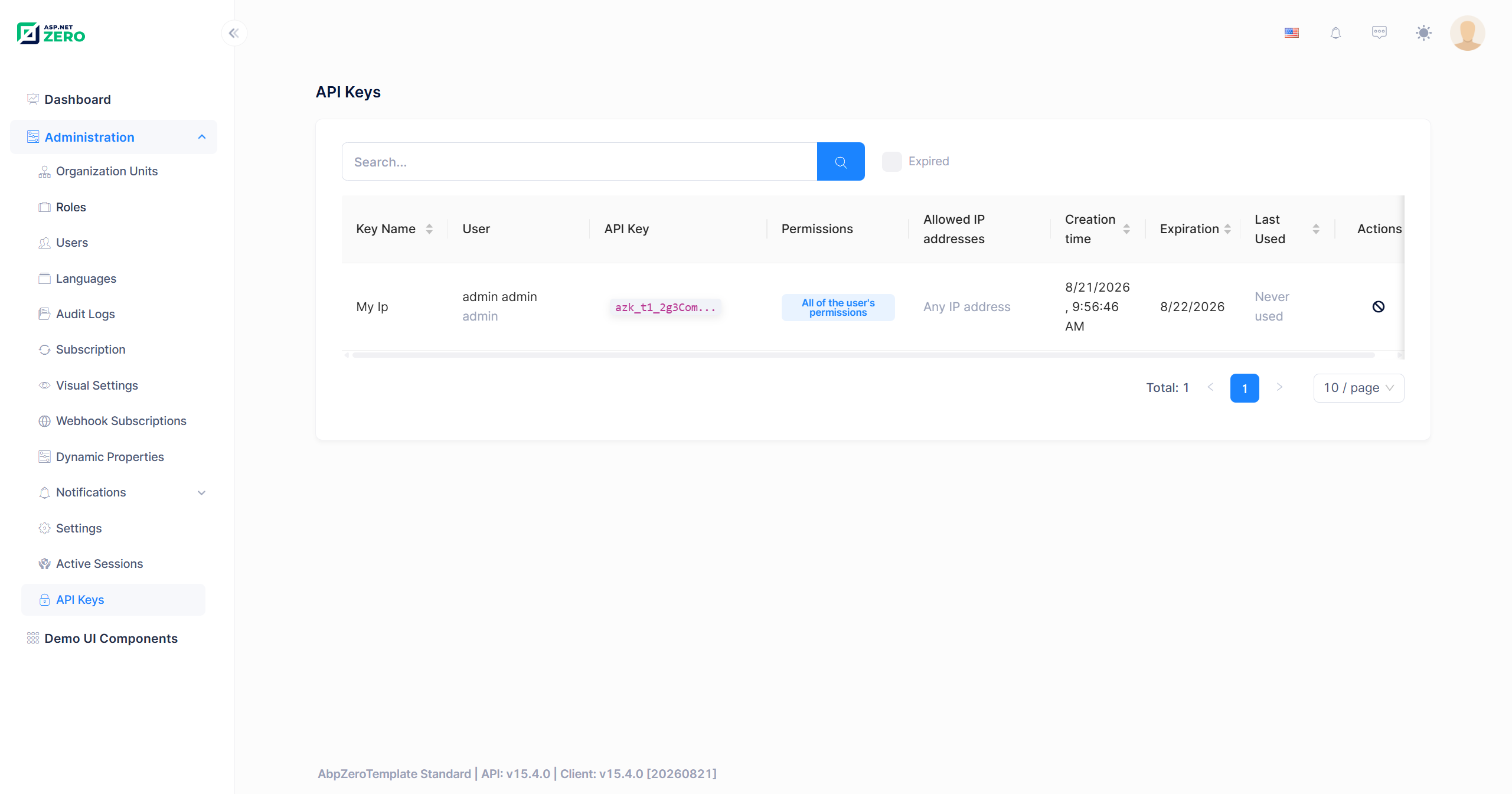1512x794 pixels.
Task: Go to next page arrow
Action: click(1279, 387)
